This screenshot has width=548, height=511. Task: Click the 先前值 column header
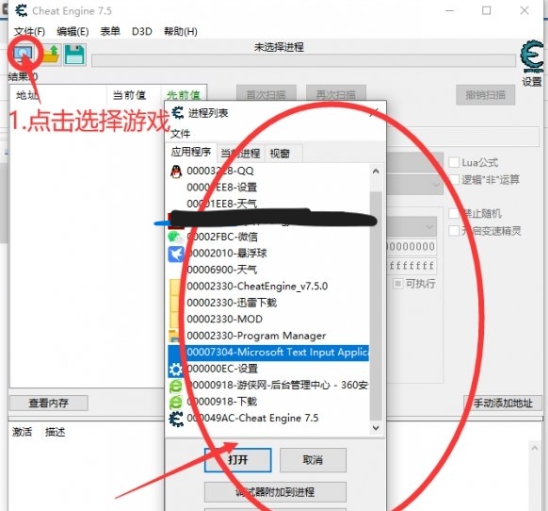pyautogui.click(x=184, y=95)
